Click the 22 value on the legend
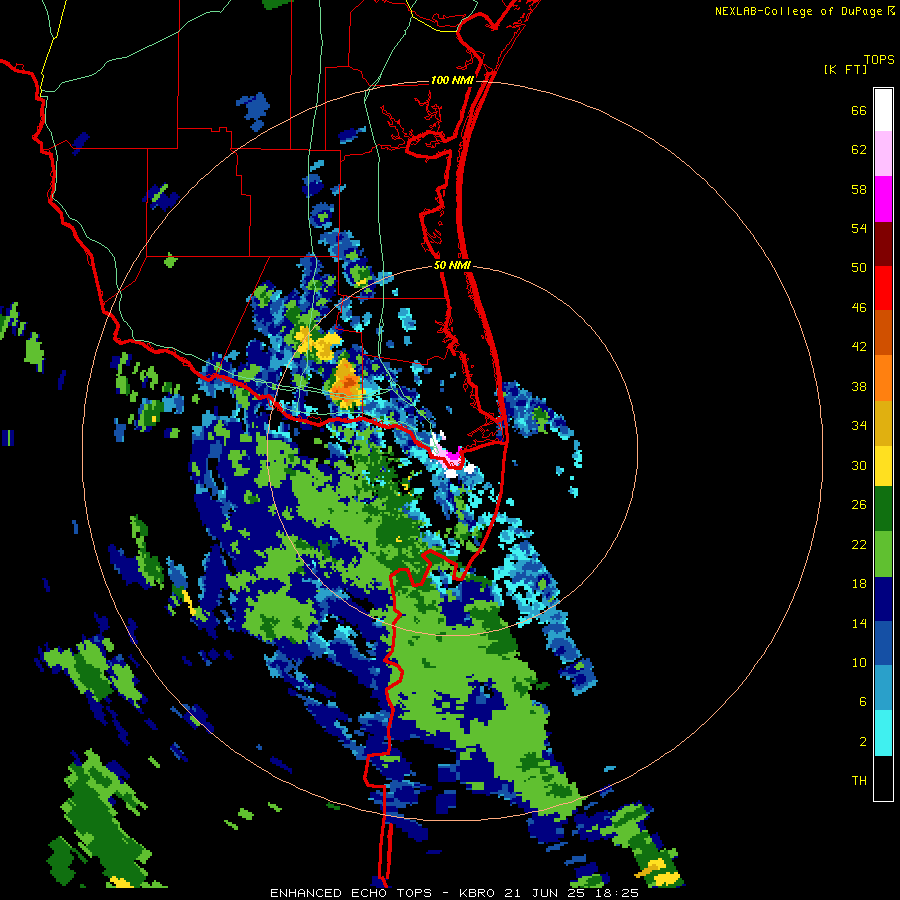The image size is (900, 900). 859,544
